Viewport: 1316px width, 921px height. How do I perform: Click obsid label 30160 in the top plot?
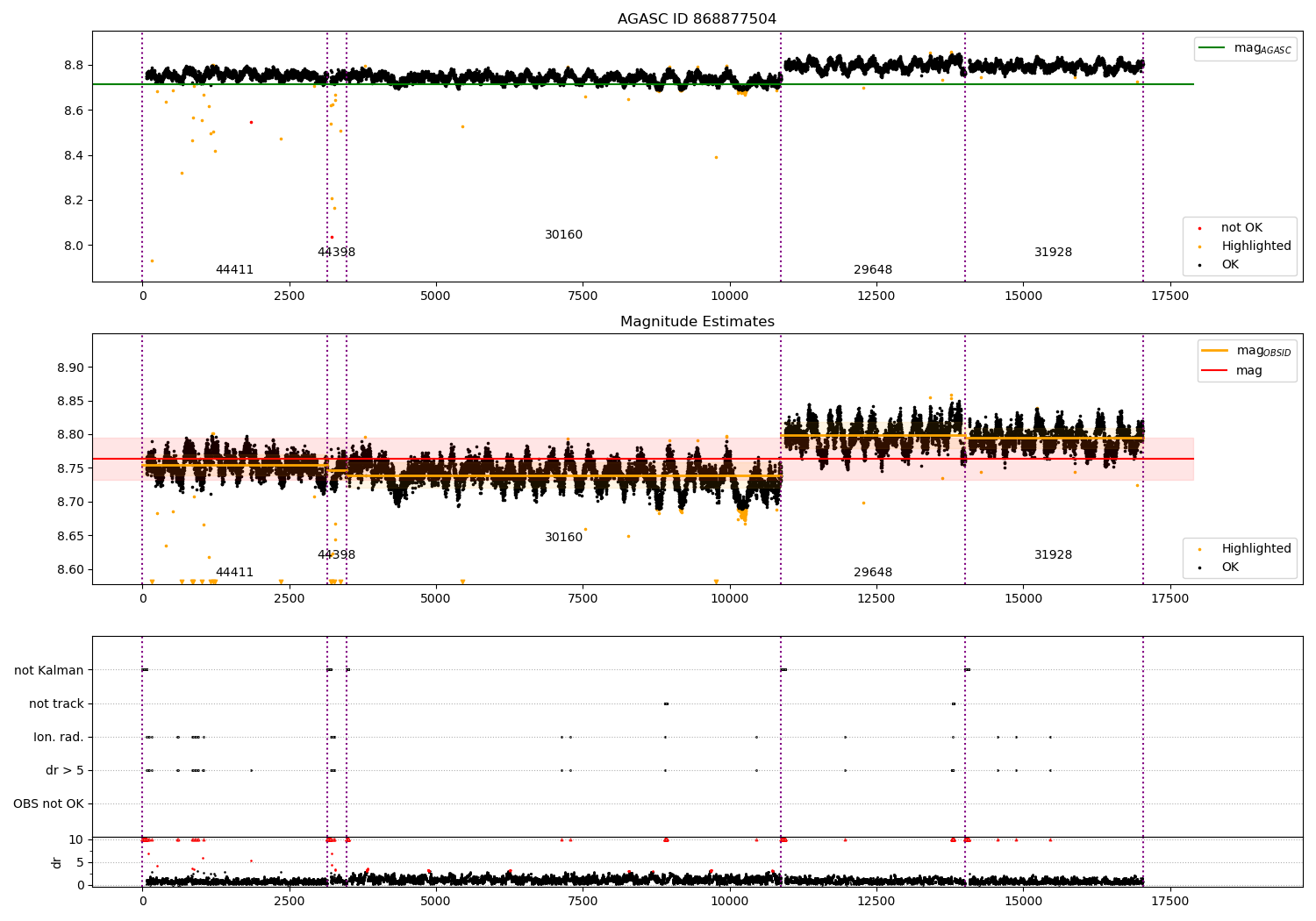pyautogui.click(x=563, y=234)
